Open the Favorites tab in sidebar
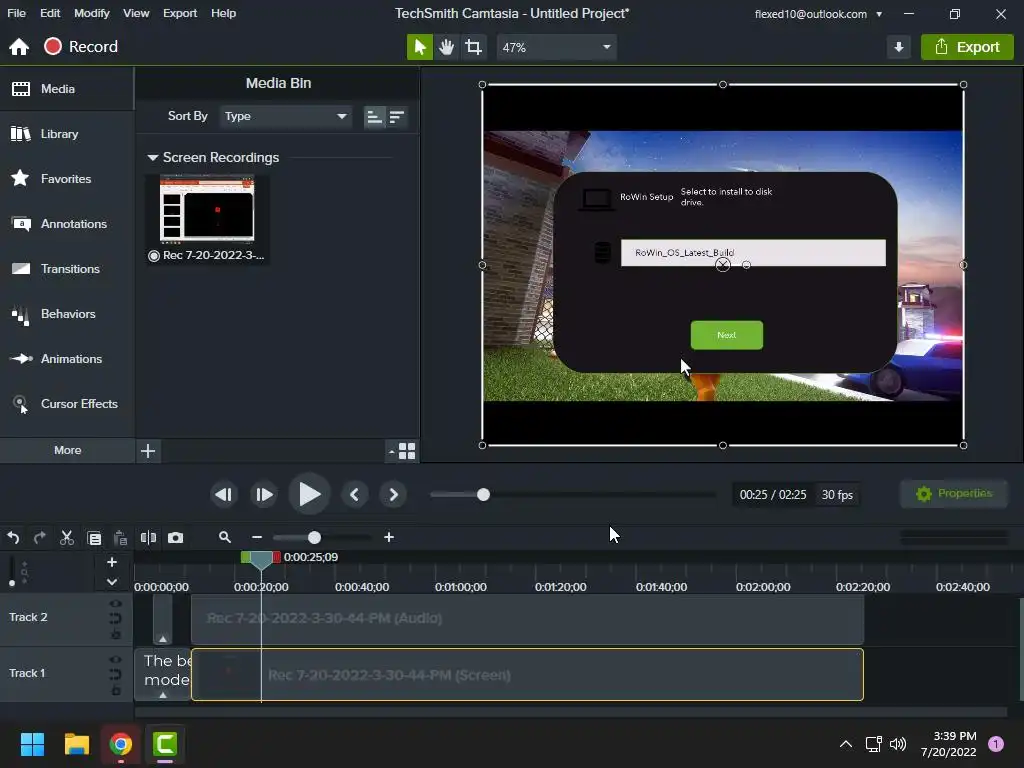Viewport: 1024px width, 768px height. (x=67, y=178)
